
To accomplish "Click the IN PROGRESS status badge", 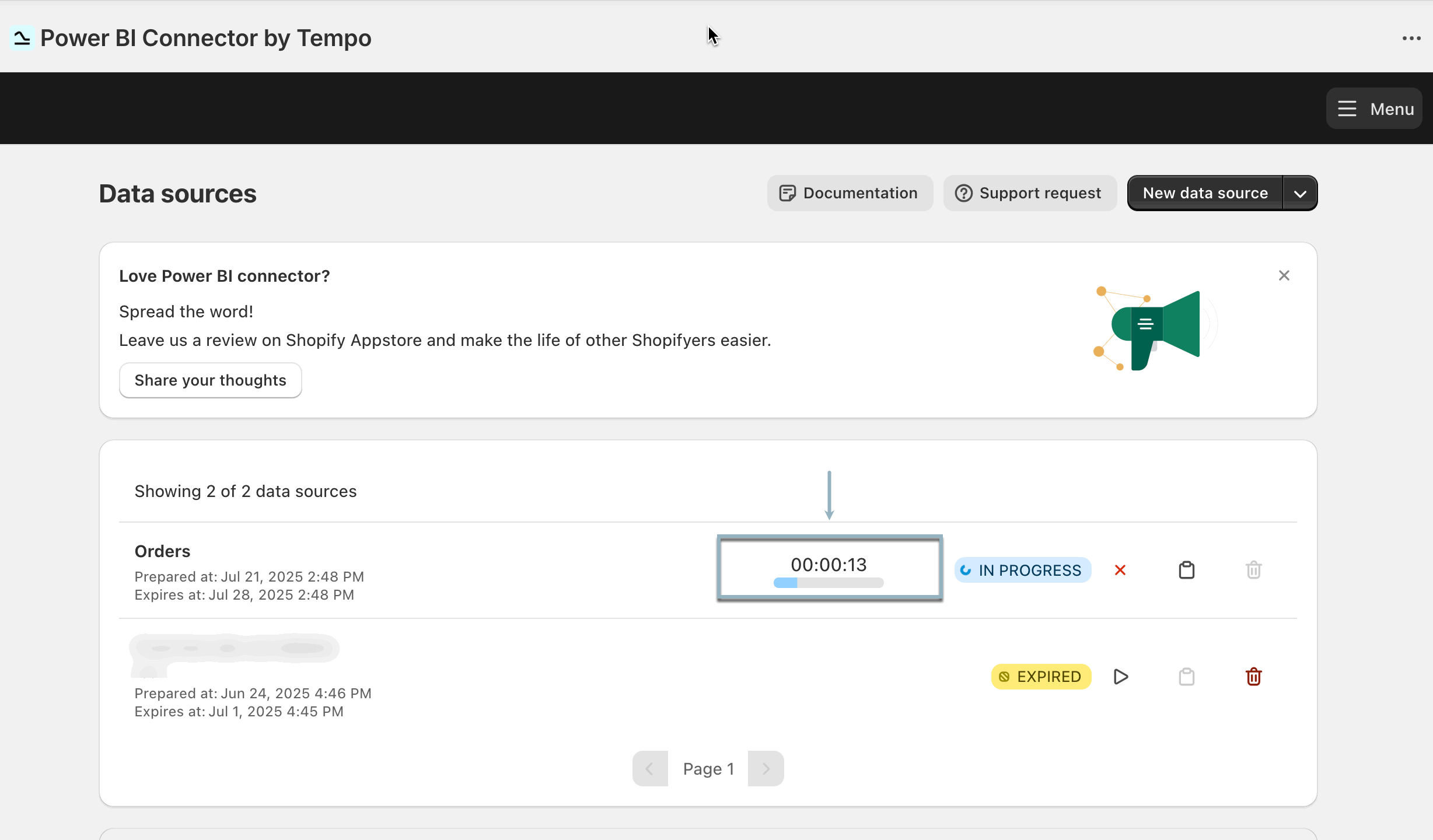I will pos(1022,570).
